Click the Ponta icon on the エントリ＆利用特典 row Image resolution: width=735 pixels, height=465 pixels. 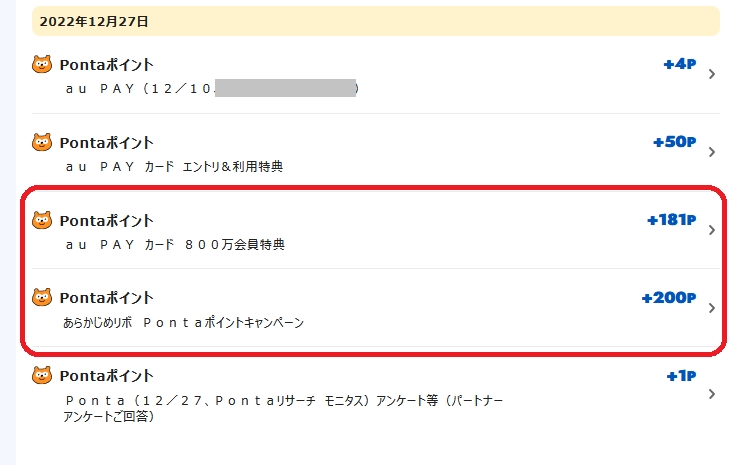click(x=42, y=142)
